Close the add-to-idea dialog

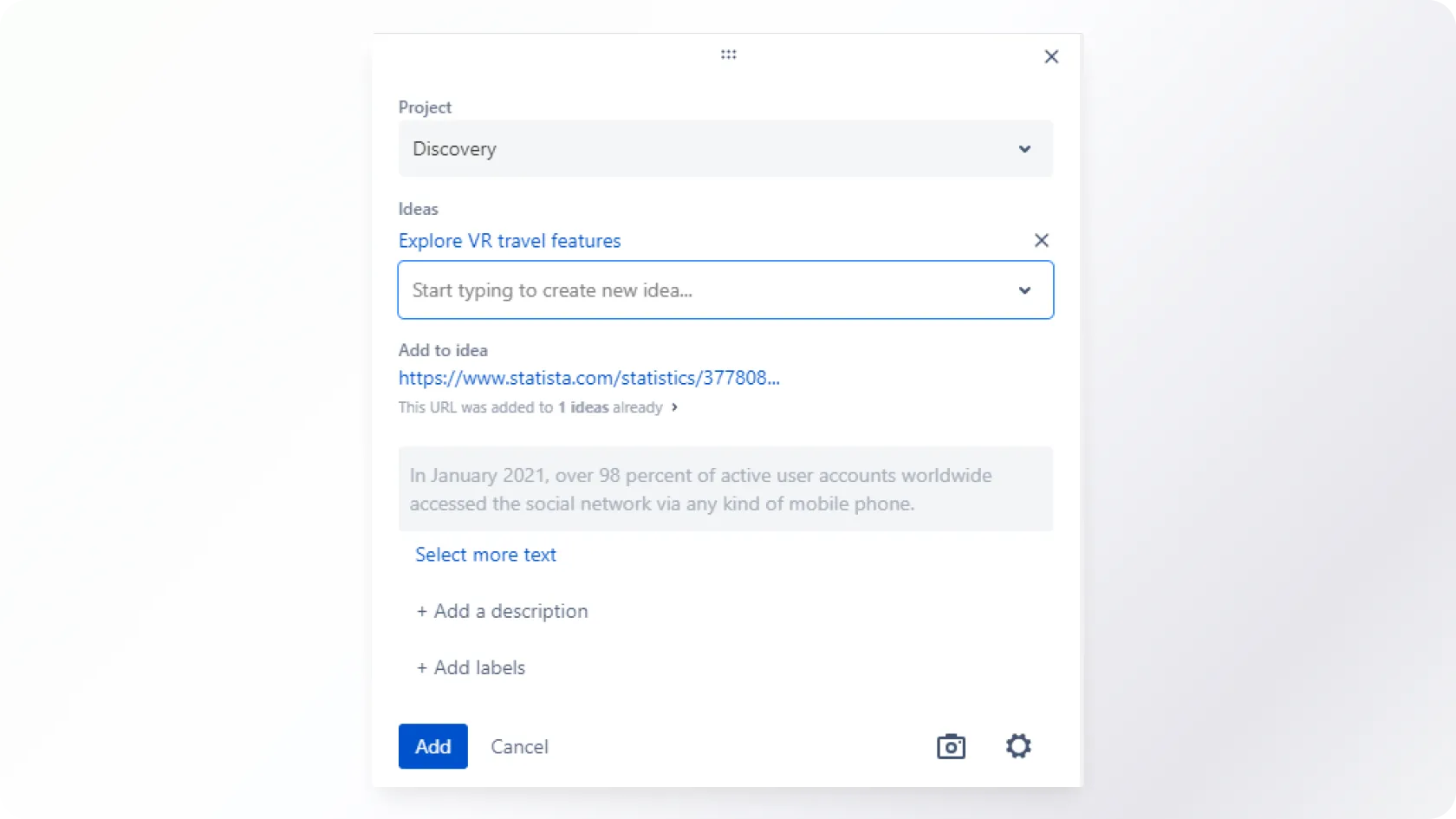[x=1051, y=57]
